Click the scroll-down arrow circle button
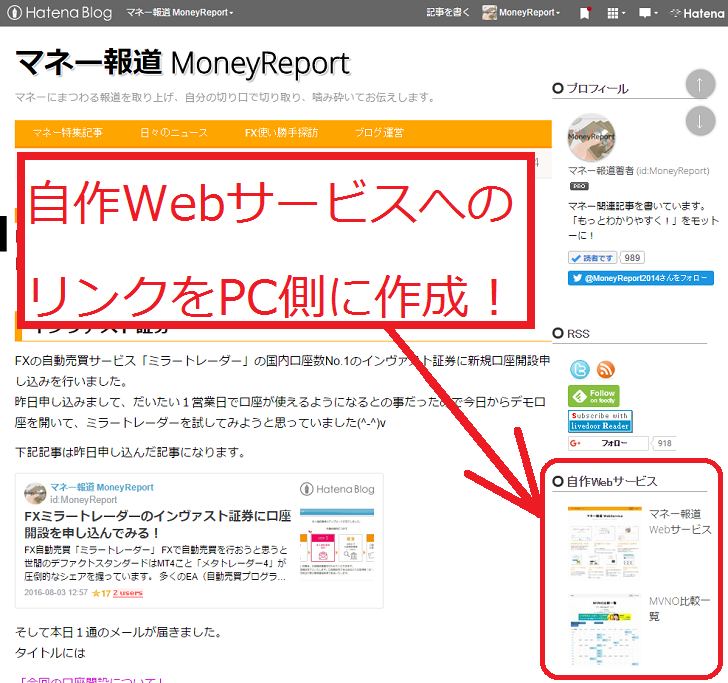The height and width of the screenshot is (683, 728). point(700,121)
